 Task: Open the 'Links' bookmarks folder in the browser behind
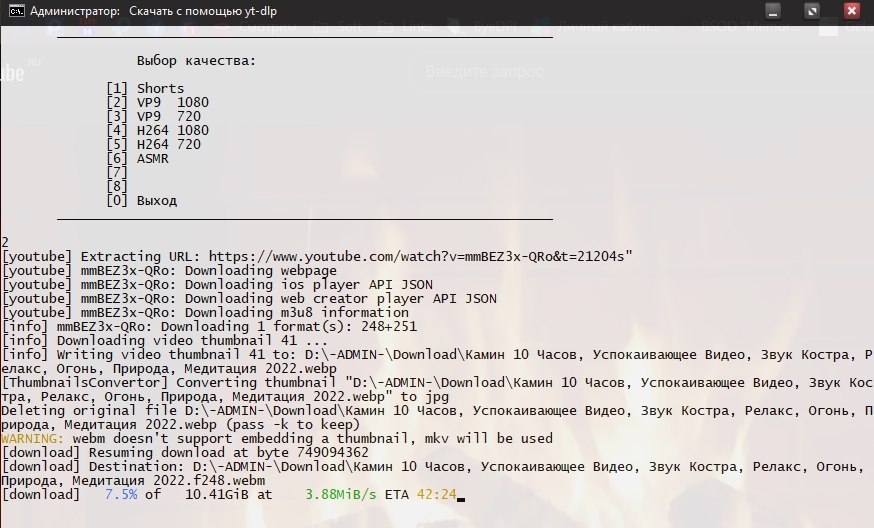coord(405,26)
